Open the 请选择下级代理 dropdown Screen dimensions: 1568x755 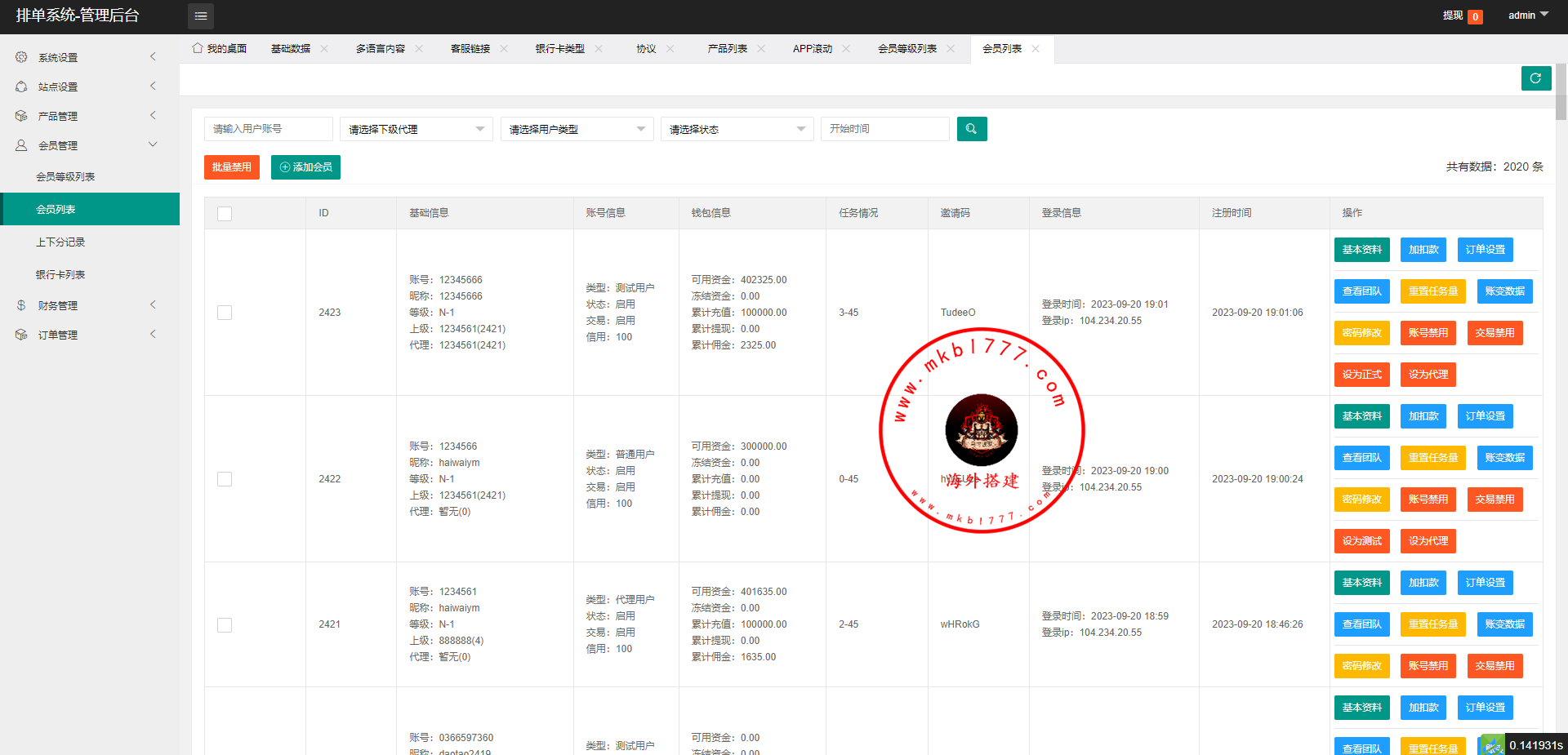[x=416, y=129]
